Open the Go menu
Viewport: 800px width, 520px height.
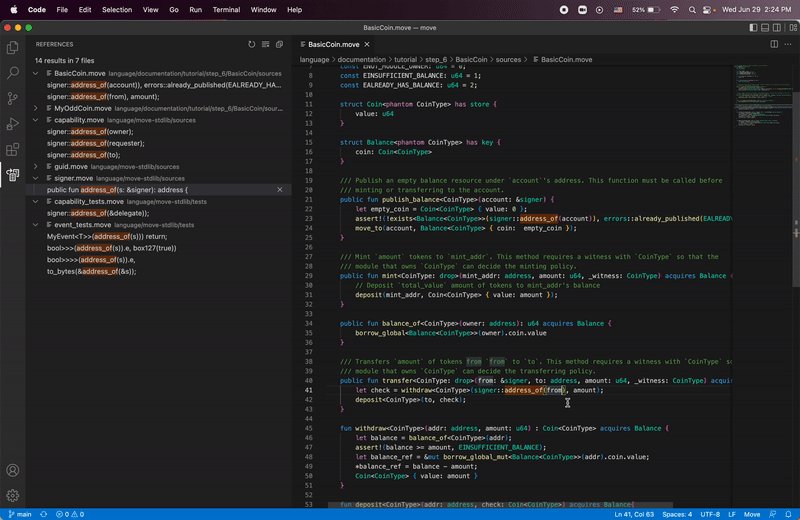(174, 10)
